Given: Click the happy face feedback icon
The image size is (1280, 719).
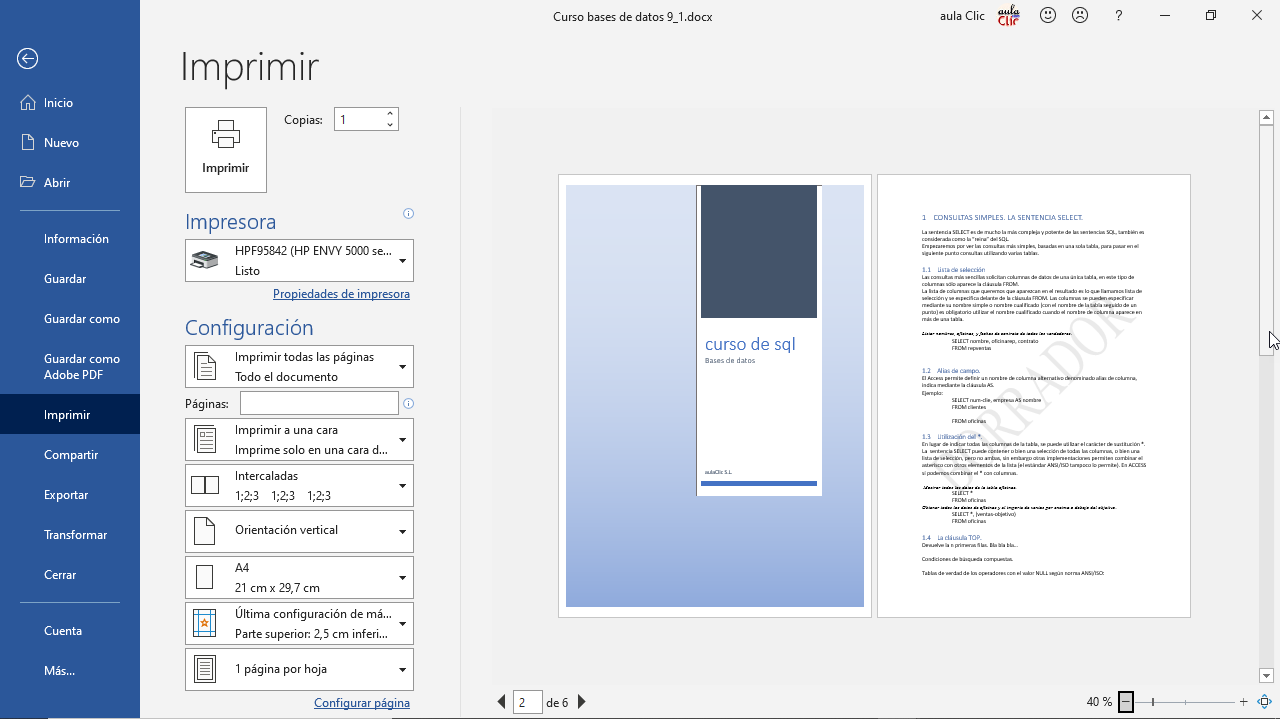Looking at the screenshot, I should point(1048,16).
